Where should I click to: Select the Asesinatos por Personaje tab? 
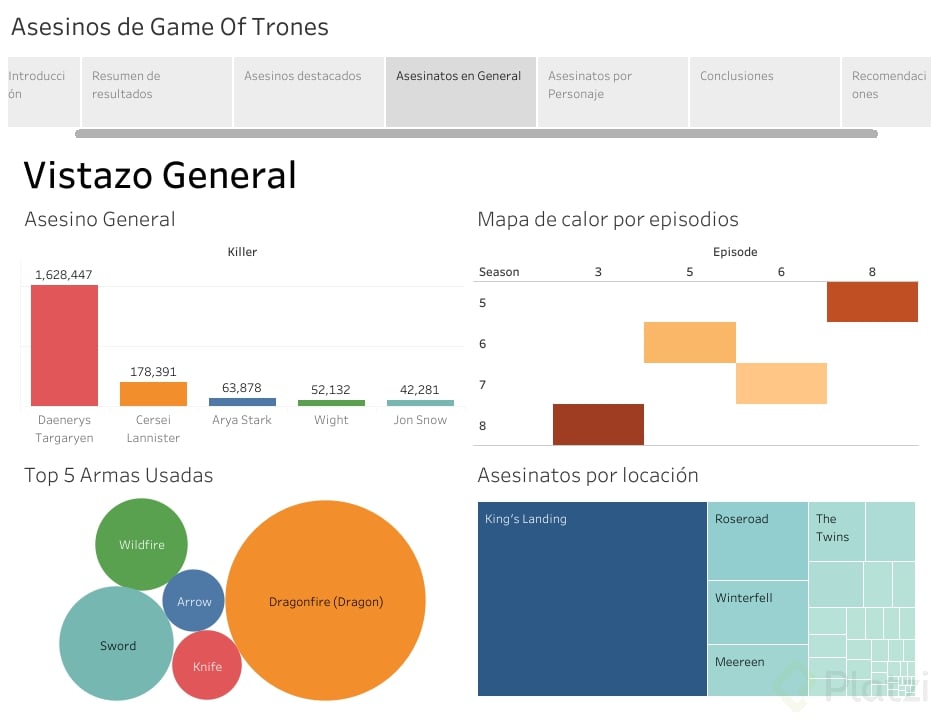[x=612, y=91]
